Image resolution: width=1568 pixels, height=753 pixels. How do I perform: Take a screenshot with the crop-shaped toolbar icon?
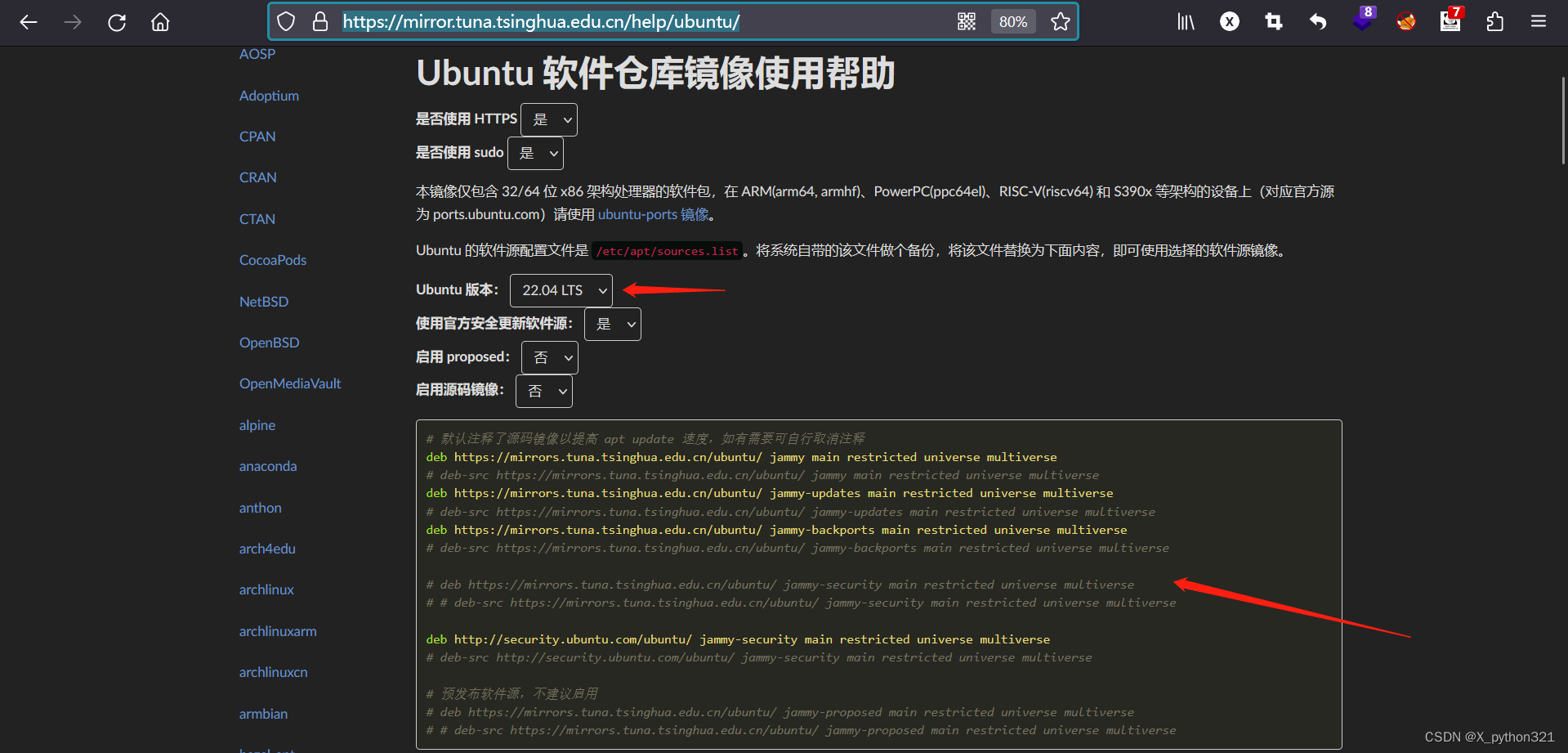(1272, 22)
